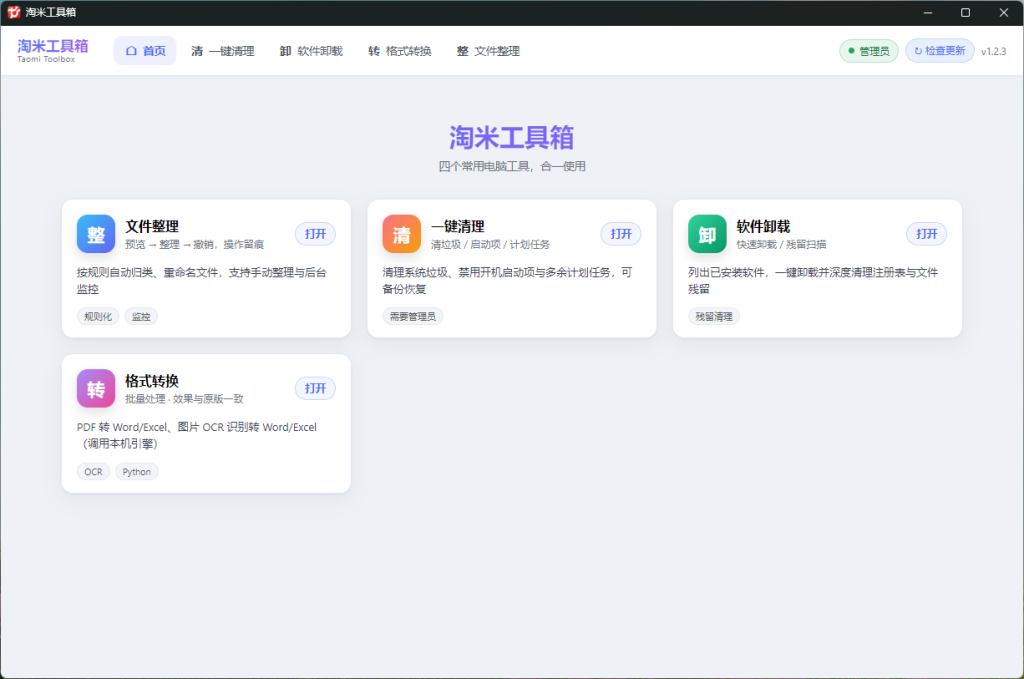Switch to the 一键清理 tab
Screen dimensions: 1024x679
click(223, 51)
